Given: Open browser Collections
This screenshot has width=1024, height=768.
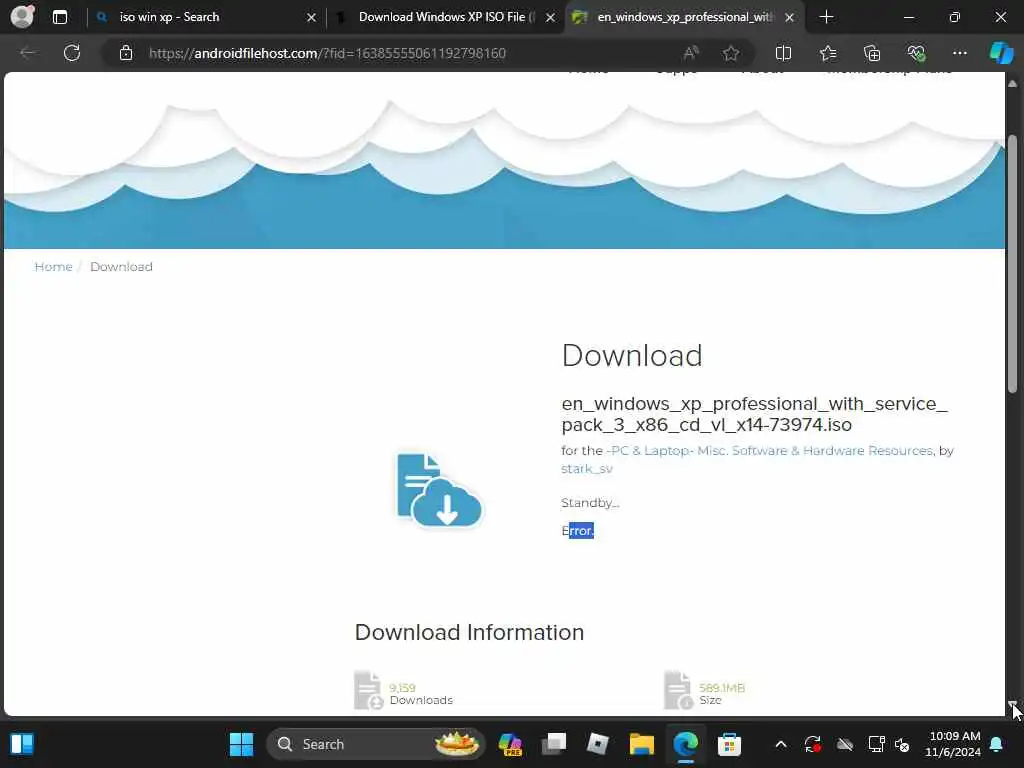Looking at the screenshot, I should [872, 53].
